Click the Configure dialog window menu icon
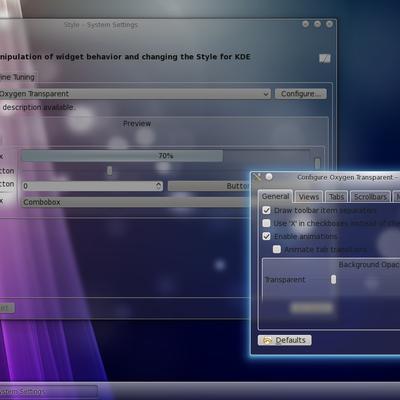400x400 pixels. point(257,177)
